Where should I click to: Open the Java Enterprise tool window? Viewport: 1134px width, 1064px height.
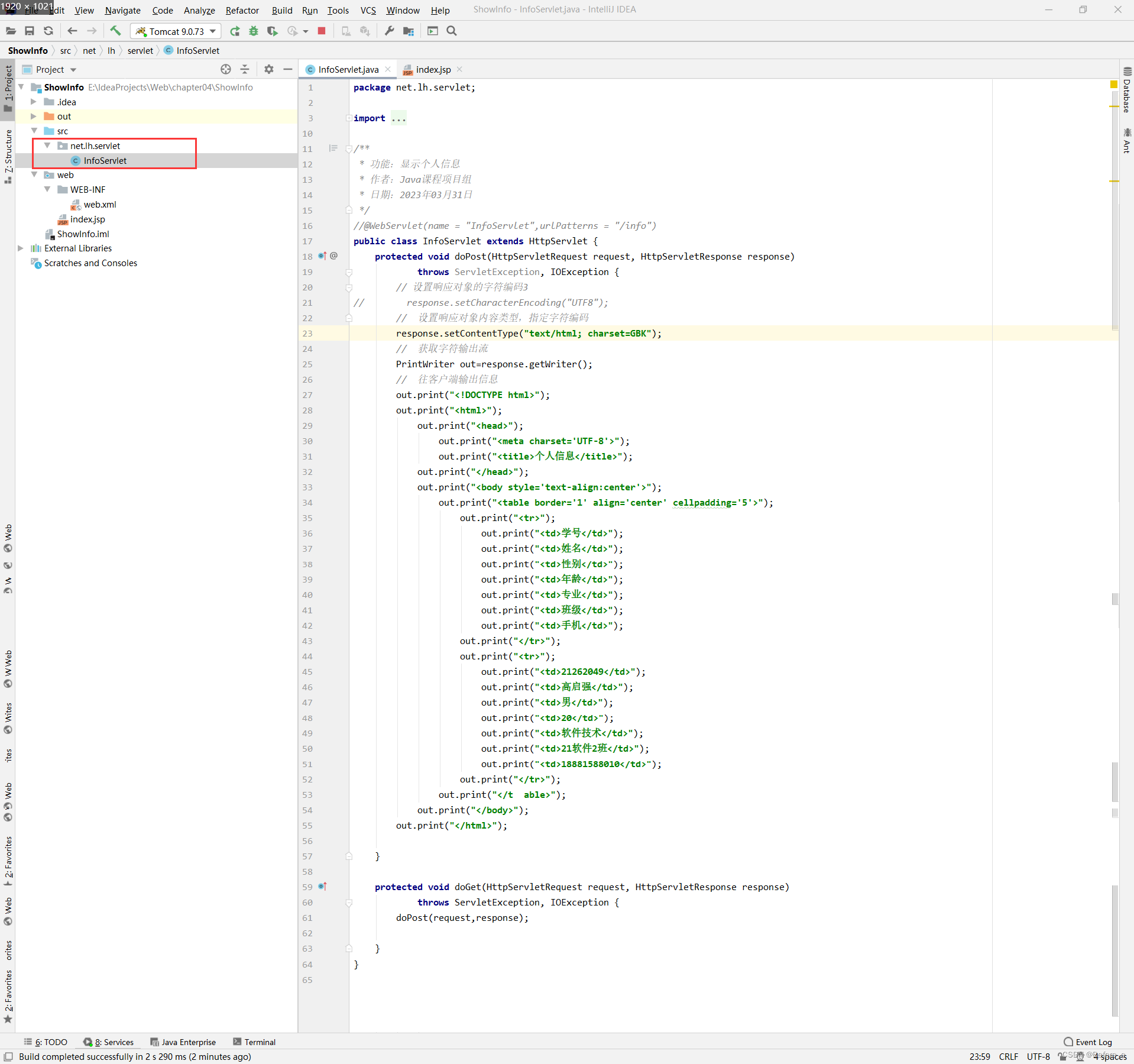point(183,1042)
